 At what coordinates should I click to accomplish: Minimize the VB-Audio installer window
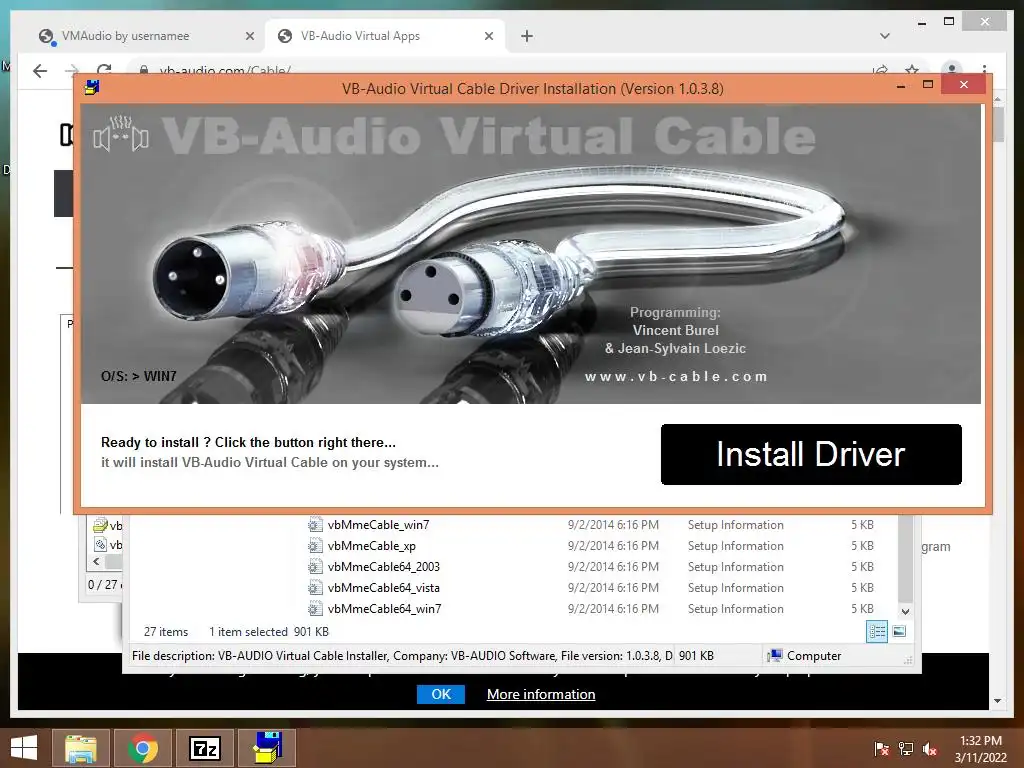pos(901,85)
